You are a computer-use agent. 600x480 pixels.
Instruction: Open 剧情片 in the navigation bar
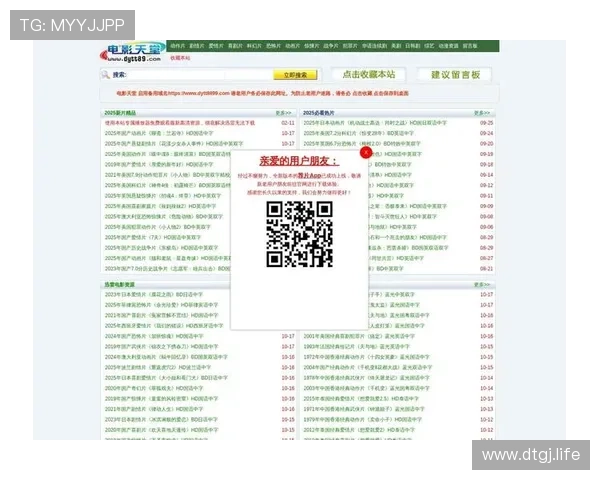197,46
